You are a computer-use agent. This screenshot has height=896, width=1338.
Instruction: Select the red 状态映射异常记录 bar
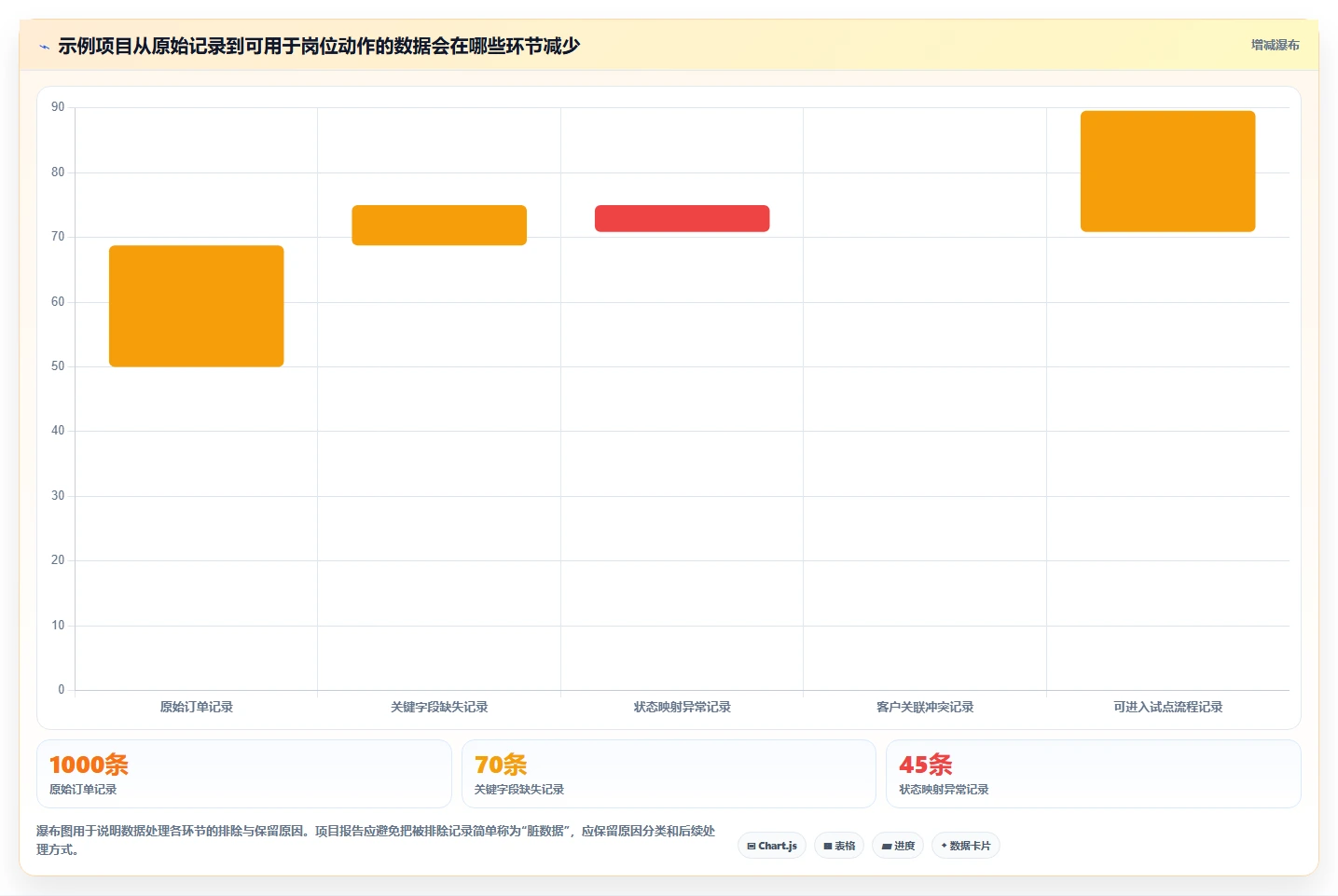click(683, 218)
